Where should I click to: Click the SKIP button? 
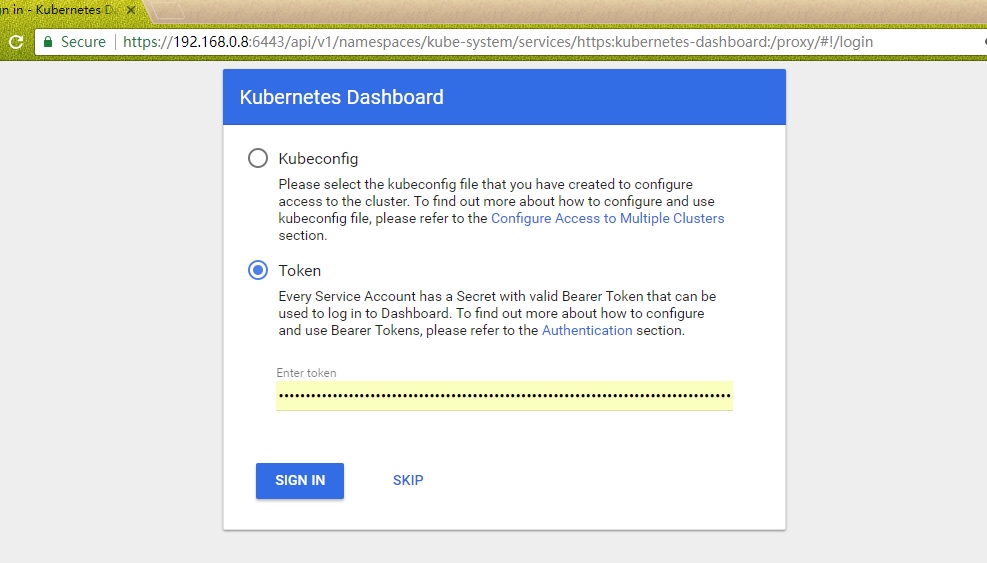(408, 481)
